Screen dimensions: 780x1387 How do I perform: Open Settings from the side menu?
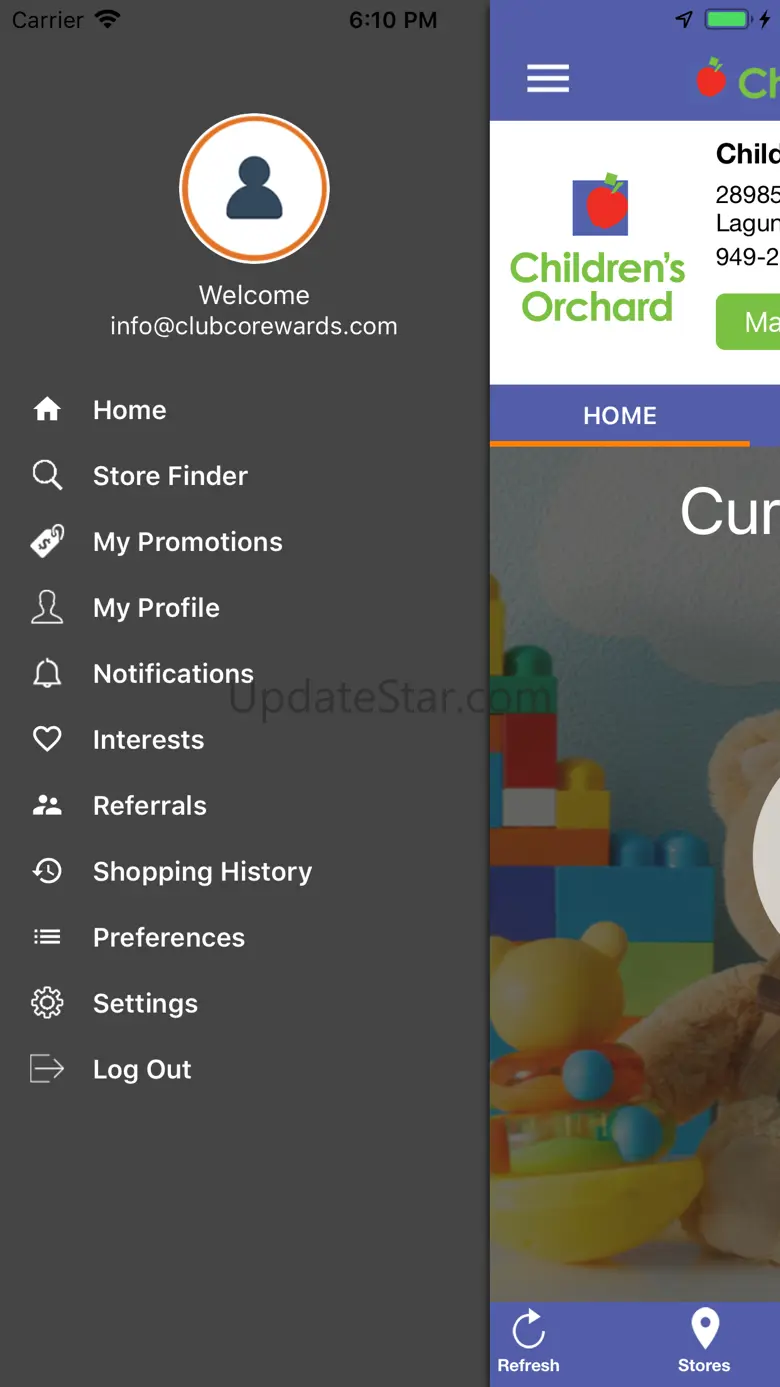click(x=145, y=1003)
